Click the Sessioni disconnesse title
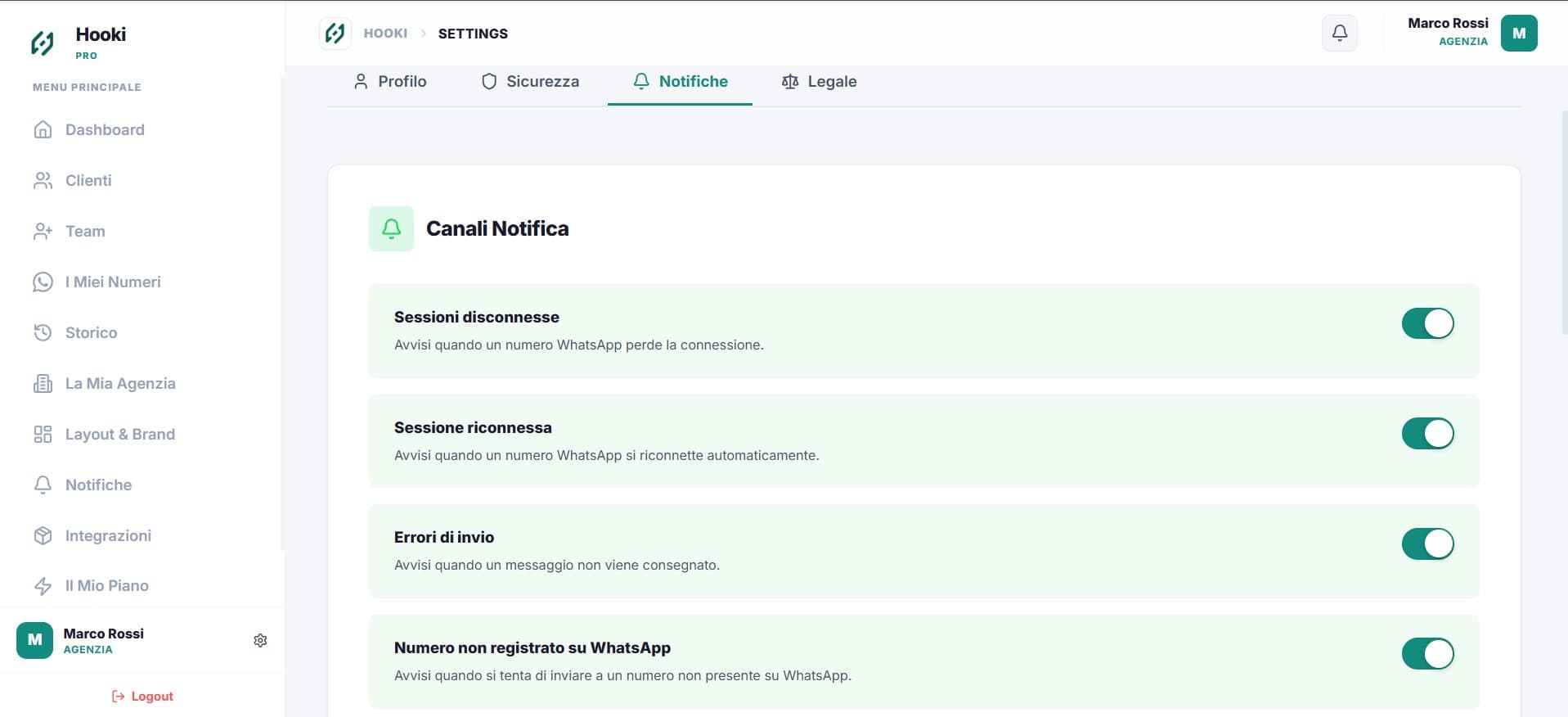Viewport: 1568px width, 717px height. point(477,317)
